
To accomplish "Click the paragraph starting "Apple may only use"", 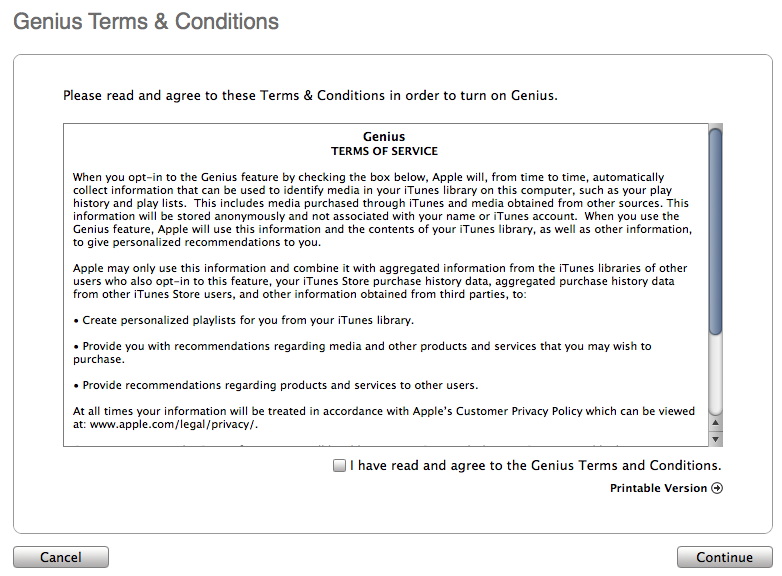I will pyautogui.click(x=382, y=282).
